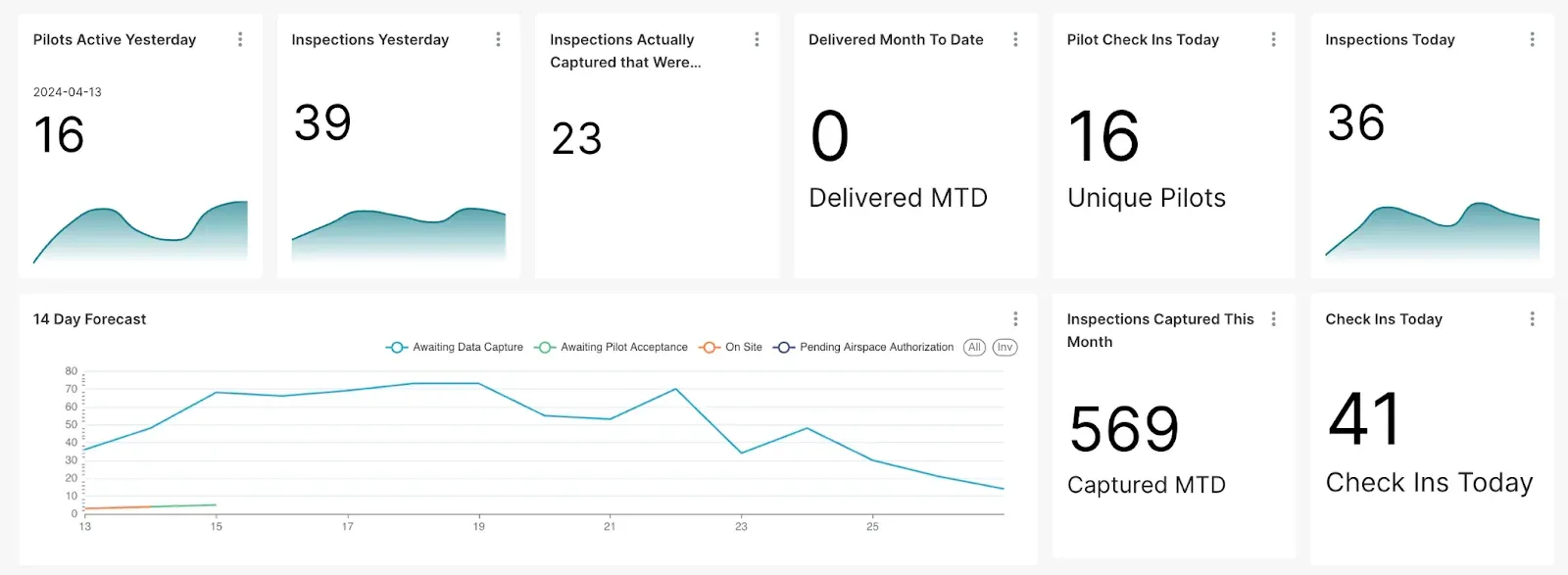Toggle Awaiting Pilot Acceptance legend series
Screen dimensions: 1568x575
point(612,347)
